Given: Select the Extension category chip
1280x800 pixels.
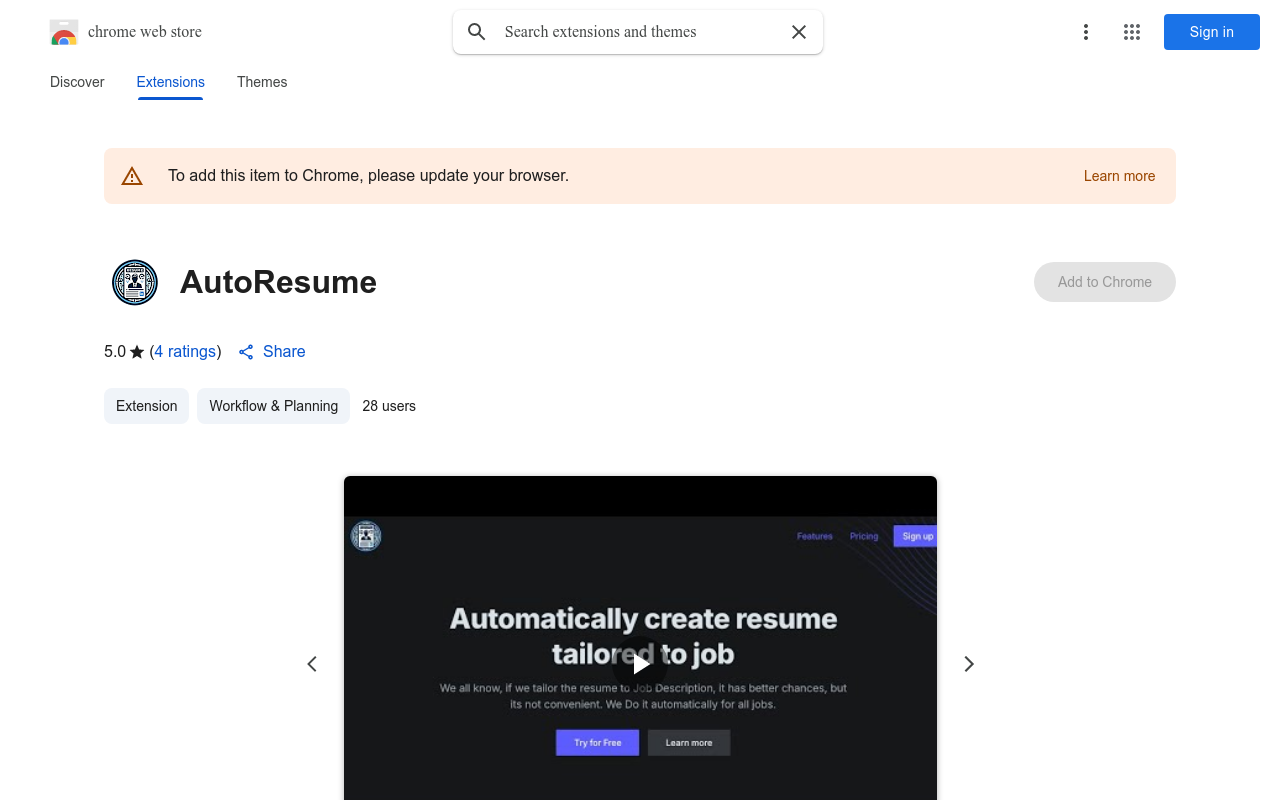Looking at the screenshot, I should click(x=146, y=406).
